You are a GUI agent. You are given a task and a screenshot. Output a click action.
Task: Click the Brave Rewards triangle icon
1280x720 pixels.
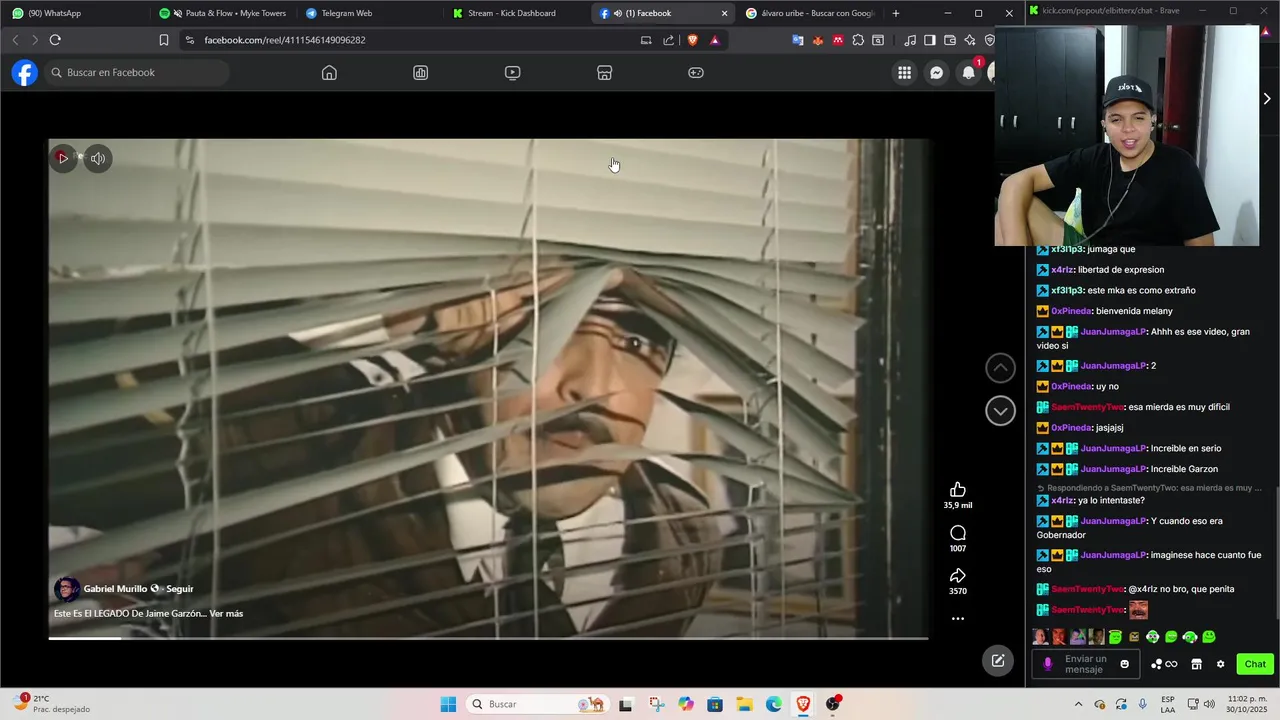point(715,40)
